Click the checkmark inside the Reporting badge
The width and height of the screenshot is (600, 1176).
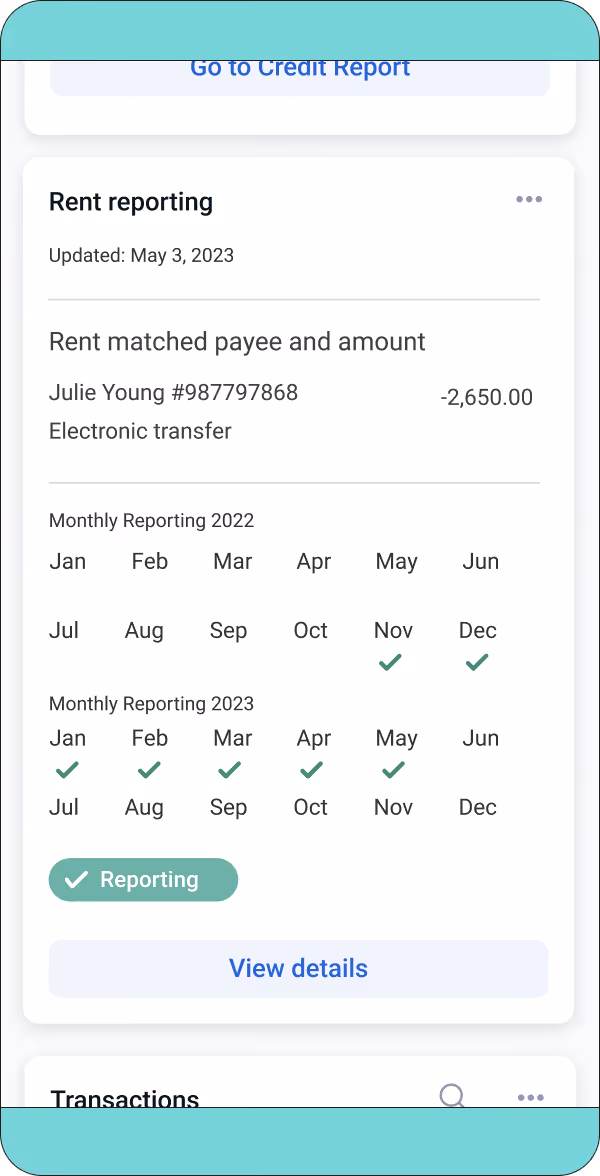point(76,879)
